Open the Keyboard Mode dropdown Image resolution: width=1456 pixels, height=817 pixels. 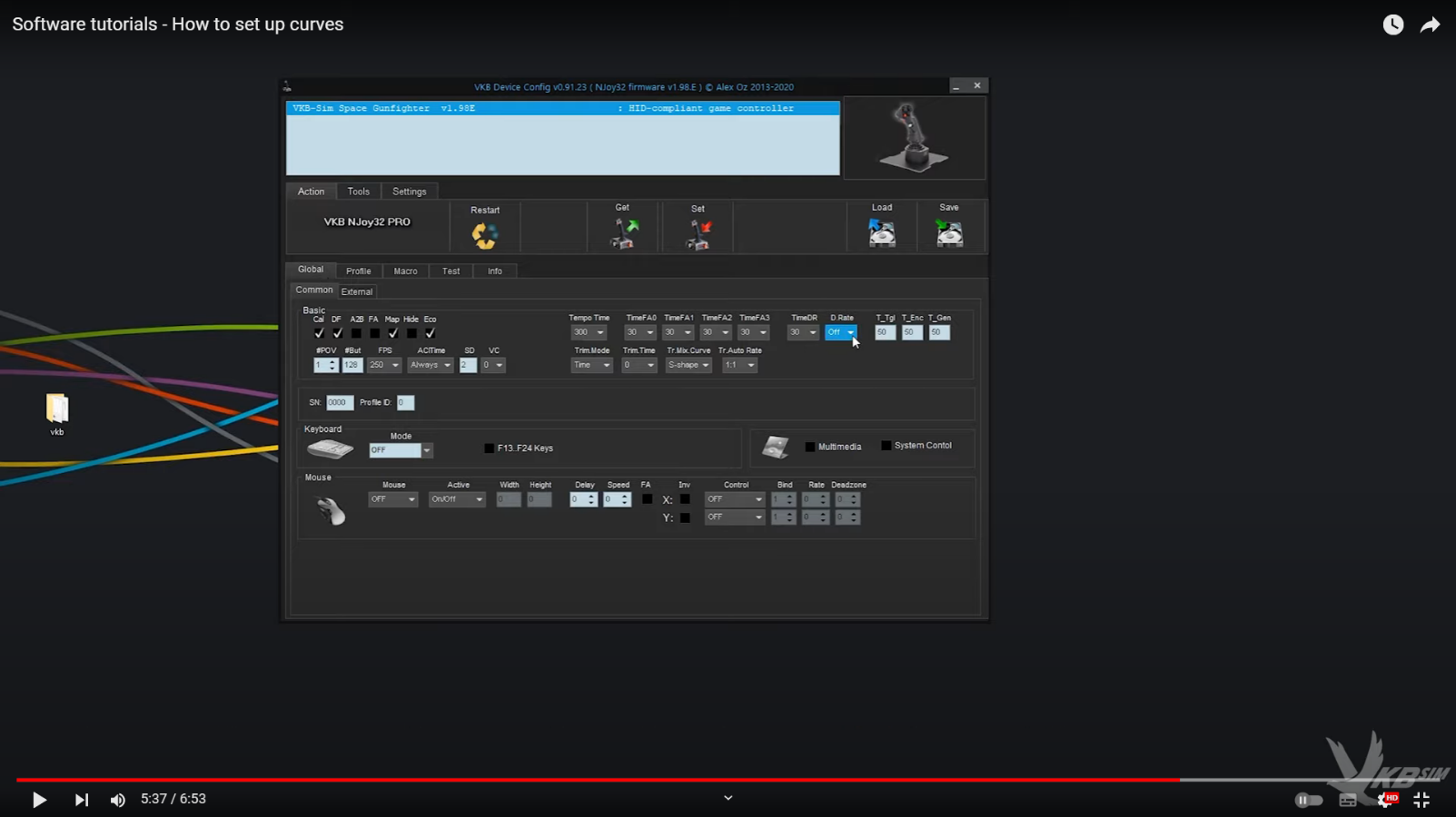[401, 450]
